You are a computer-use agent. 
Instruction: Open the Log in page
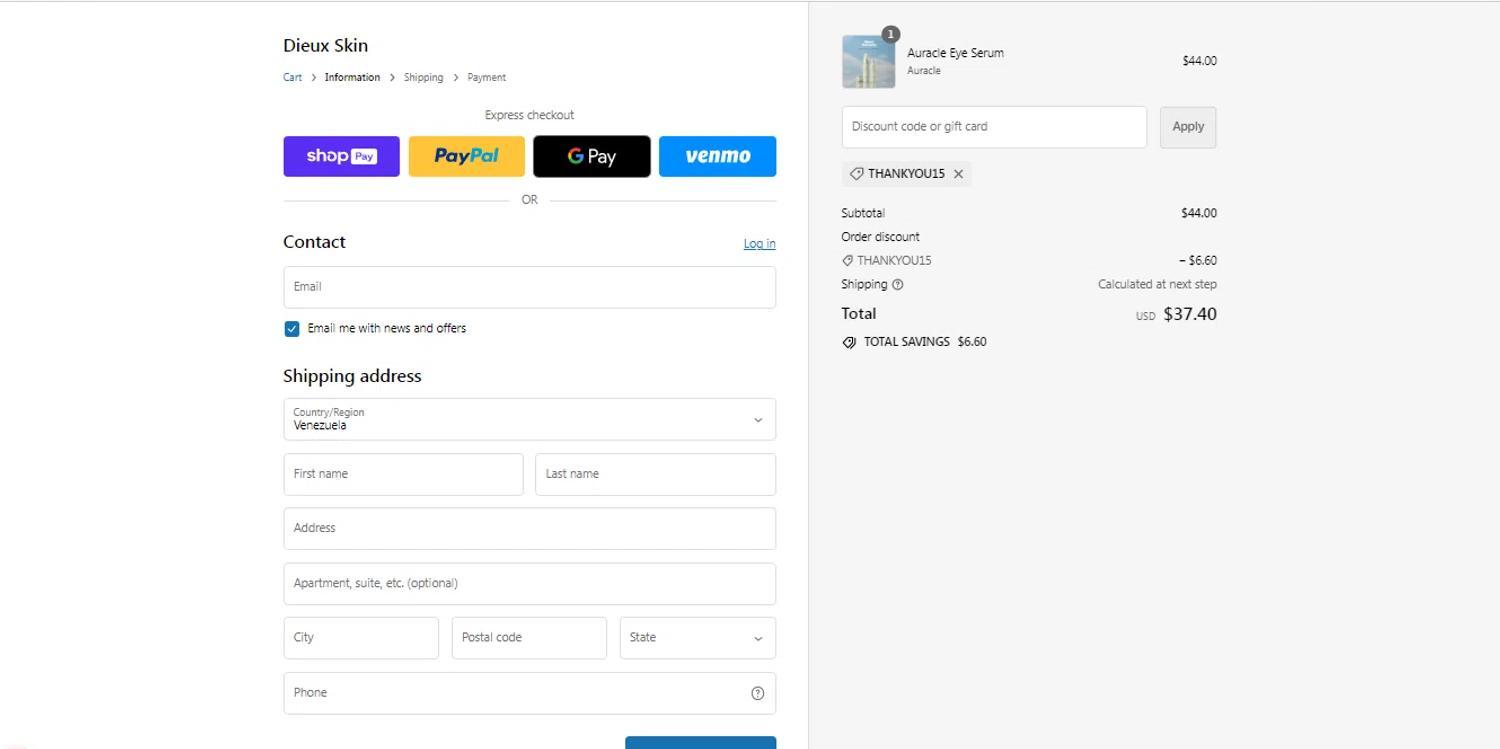(759, 243)
